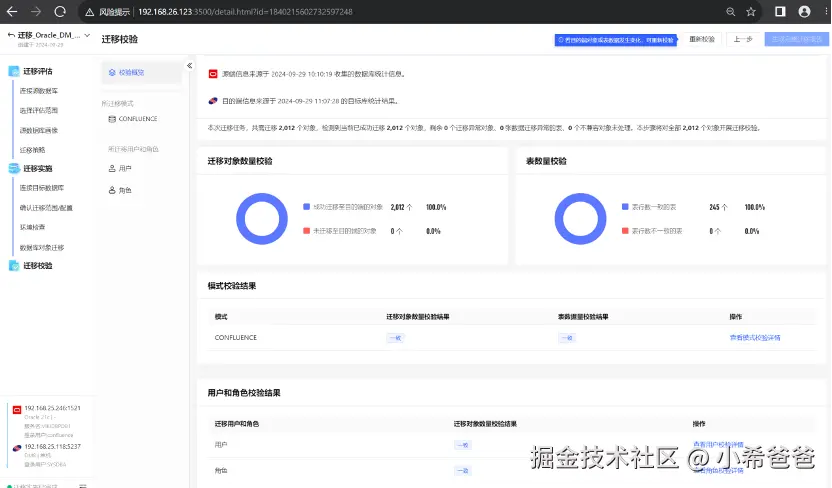Open the 确认迁移范围/配置 step
This screenshot has height=488, width=832.
tap(46, 208)
